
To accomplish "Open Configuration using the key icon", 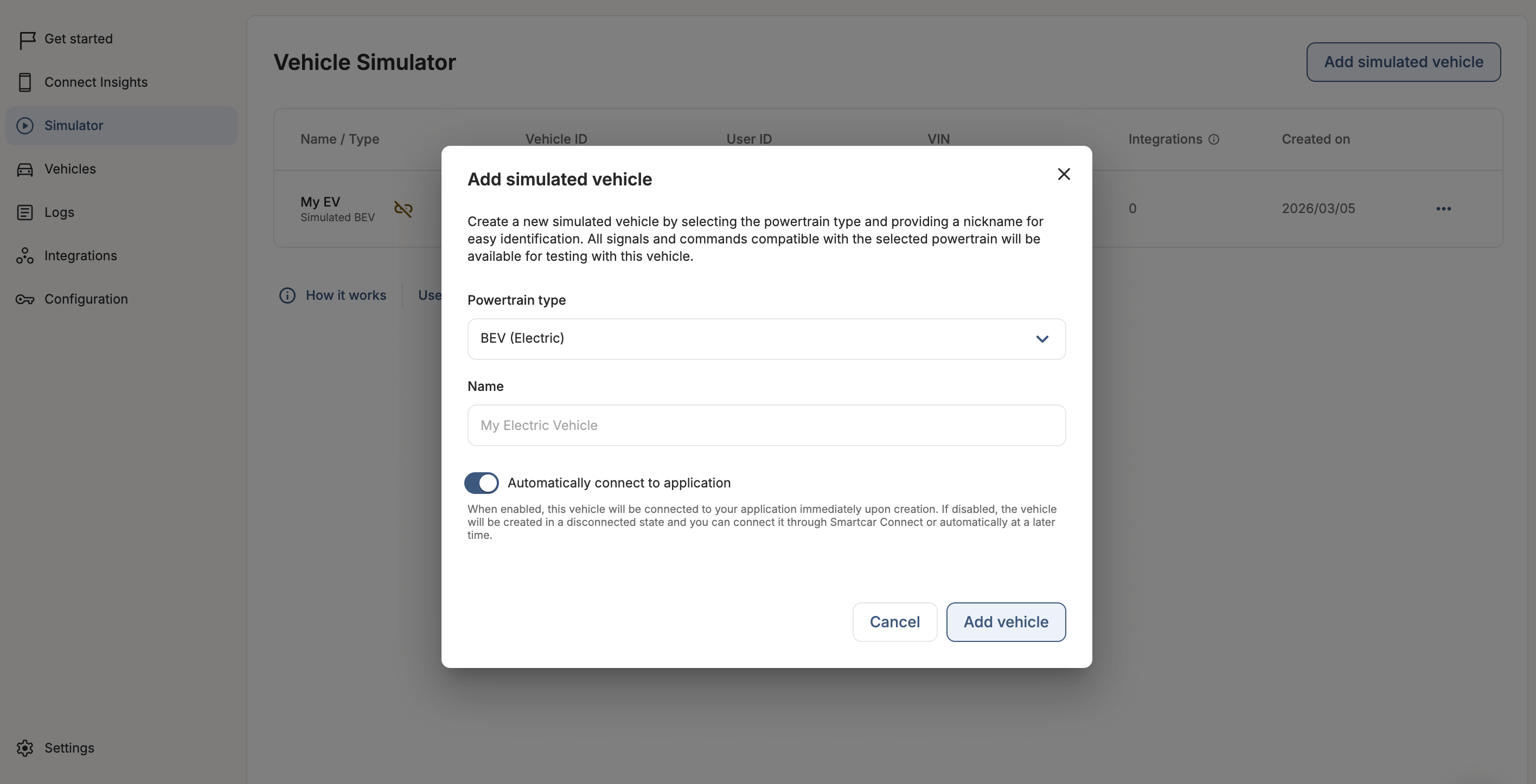I will coord(24,299).
